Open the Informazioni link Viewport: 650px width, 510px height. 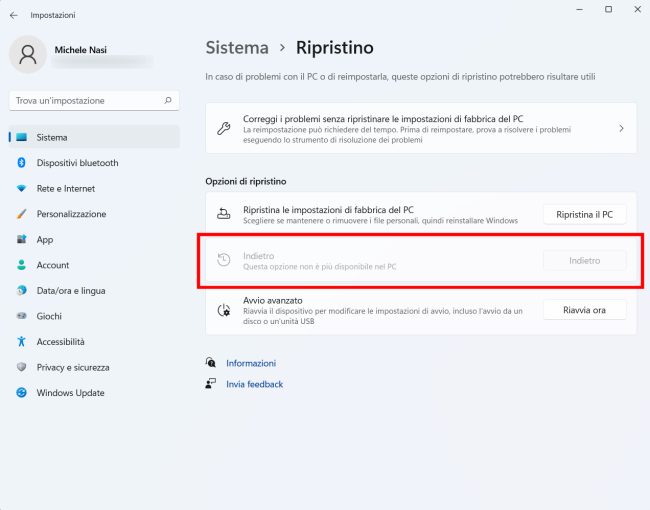click(x=251, y=363)
